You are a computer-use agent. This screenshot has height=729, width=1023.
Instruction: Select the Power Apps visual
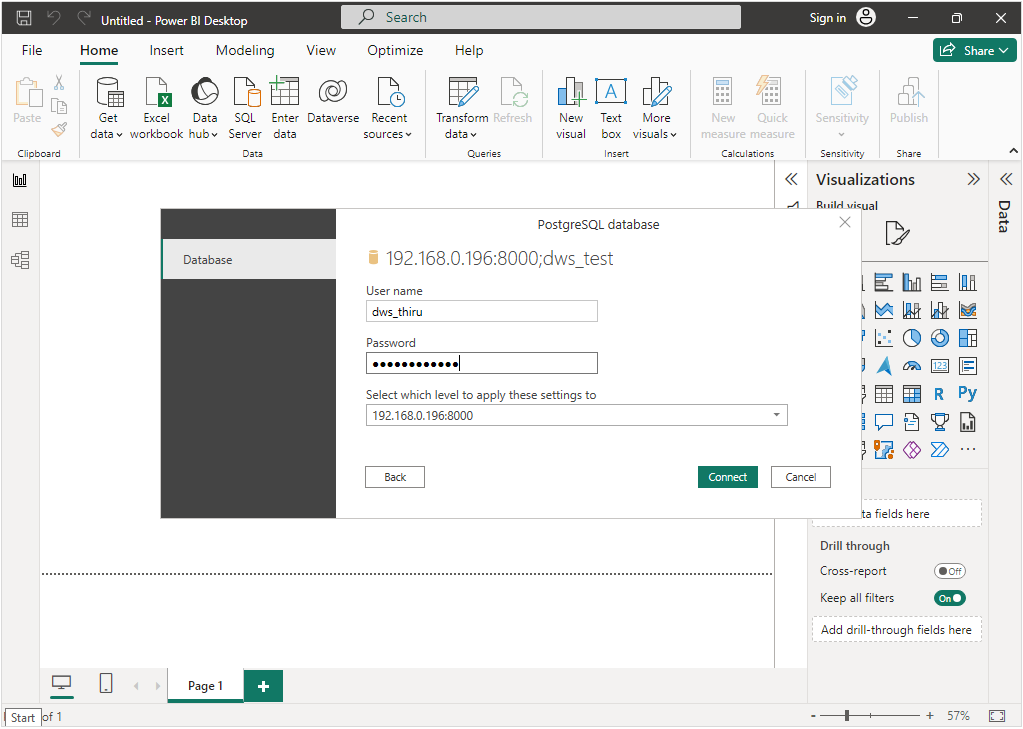tap(911, 450)
